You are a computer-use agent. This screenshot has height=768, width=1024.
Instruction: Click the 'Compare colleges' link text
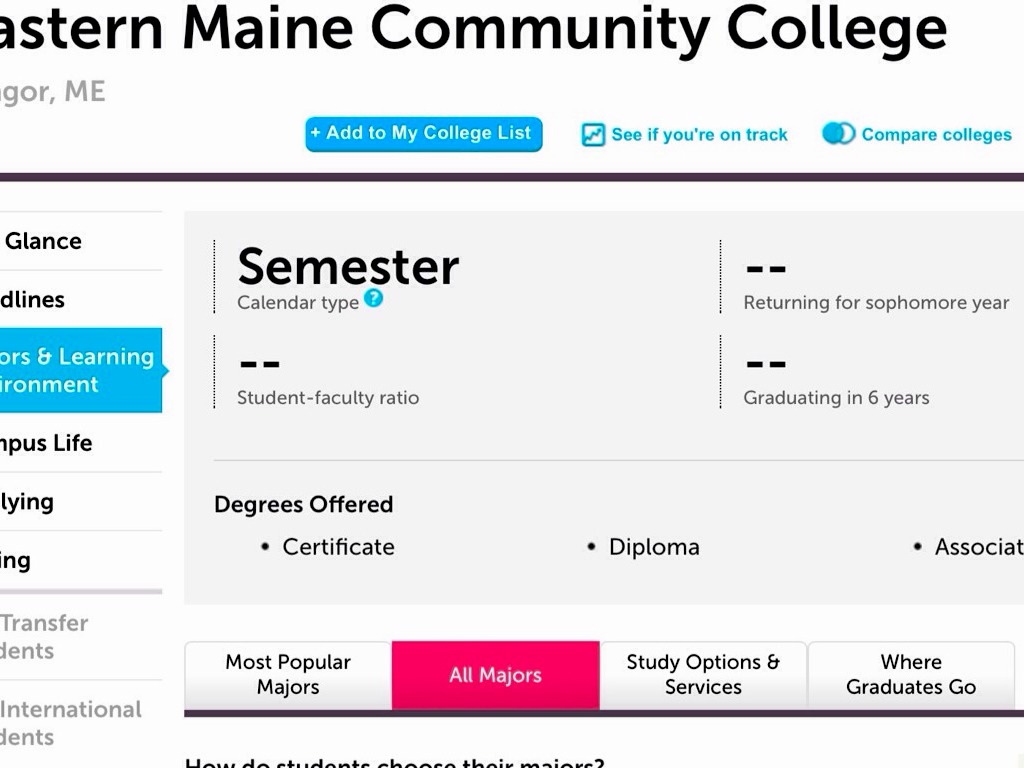pos(936,135)
